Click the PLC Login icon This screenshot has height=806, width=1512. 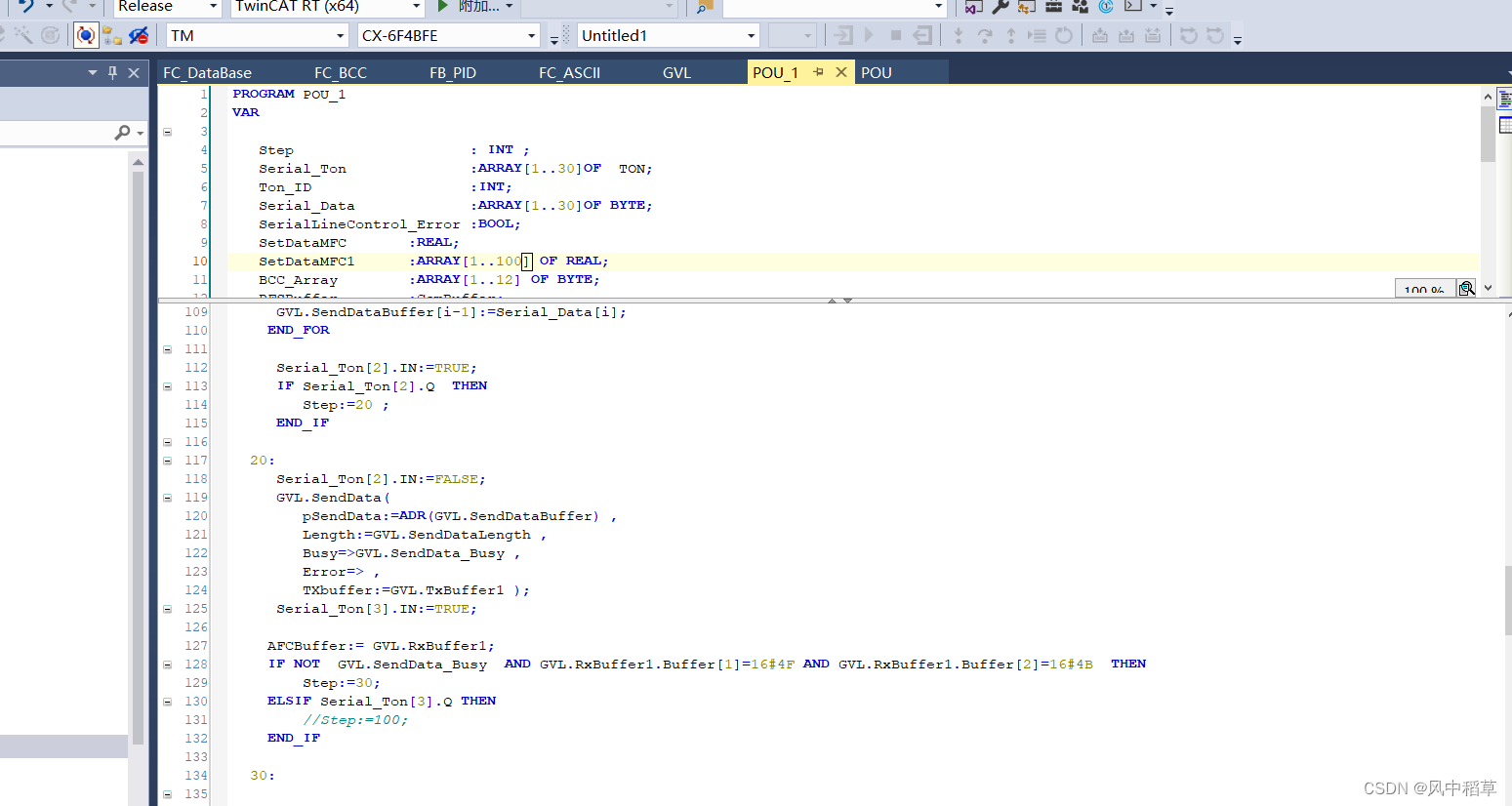[x=842, y=36]
